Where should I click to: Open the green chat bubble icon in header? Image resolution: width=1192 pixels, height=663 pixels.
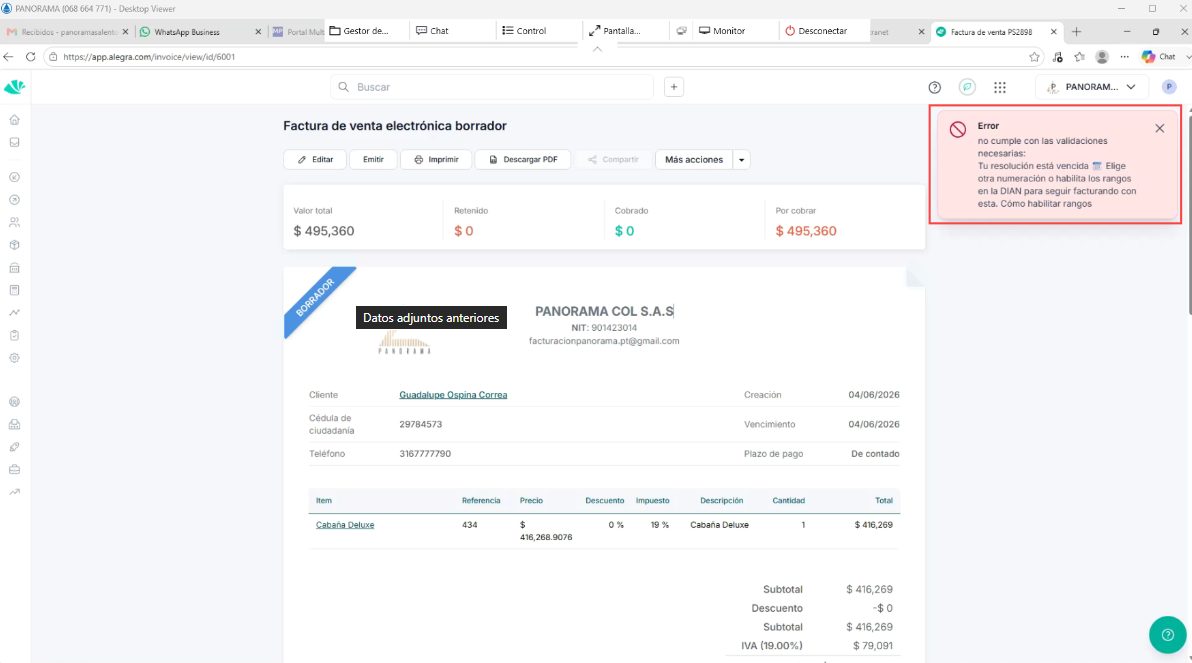pos(967,87)
